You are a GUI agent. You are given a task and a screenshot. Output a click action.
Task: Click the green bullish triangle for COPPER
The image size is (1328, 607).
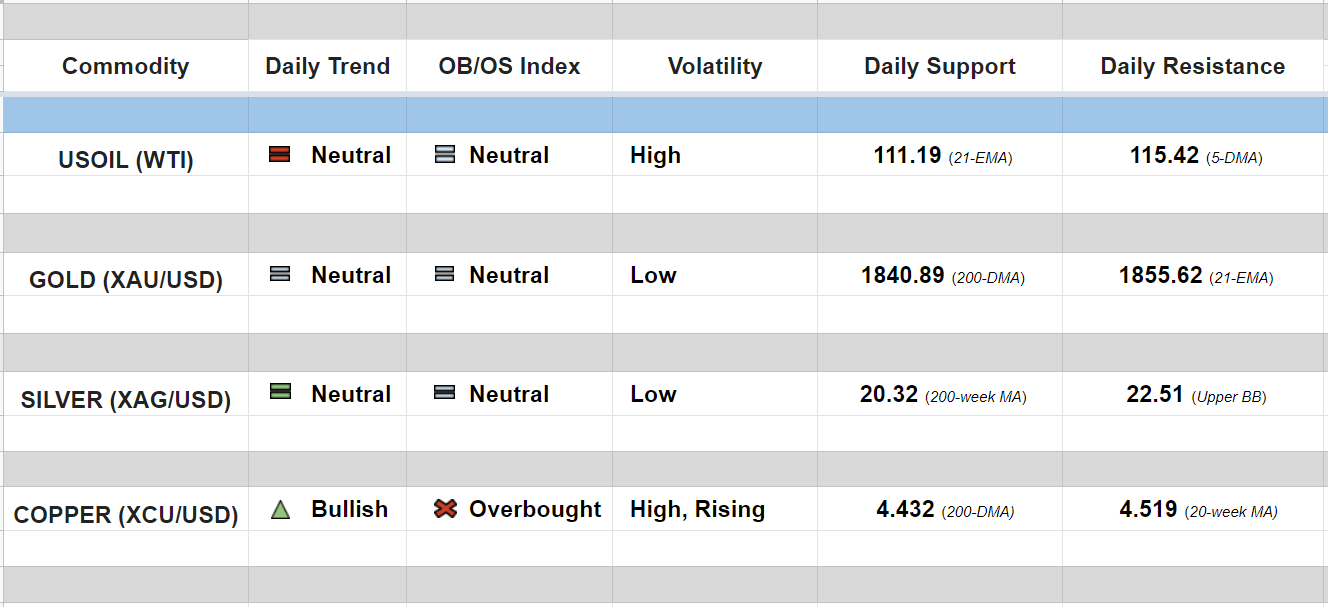click(280, 510)
